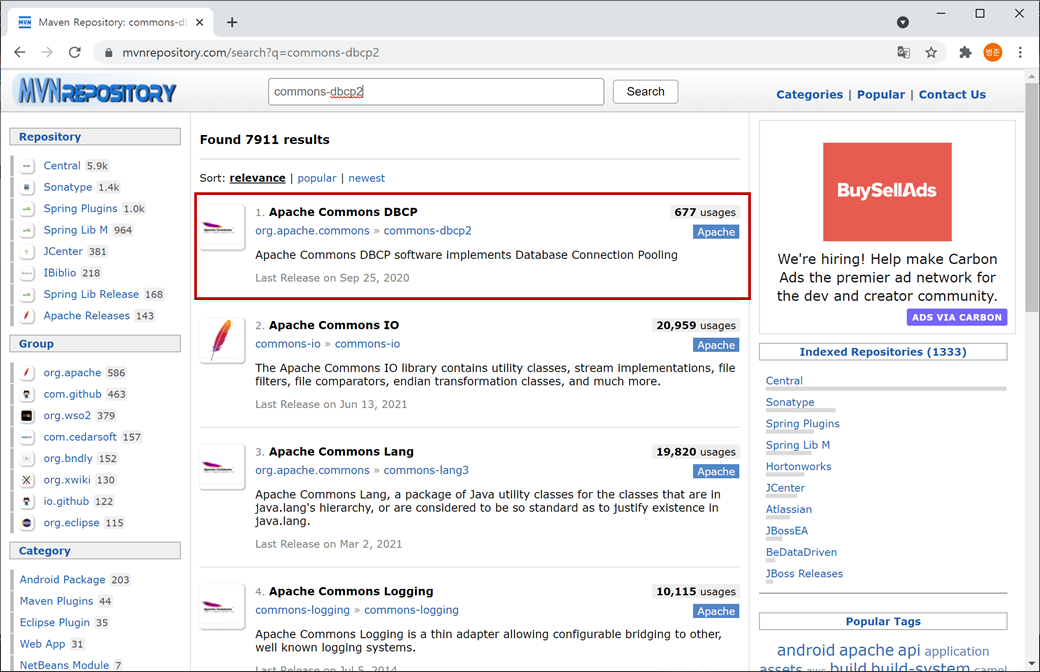Click the Apache Releases feather icon
1040x672 pixels.
click(27, 316)
